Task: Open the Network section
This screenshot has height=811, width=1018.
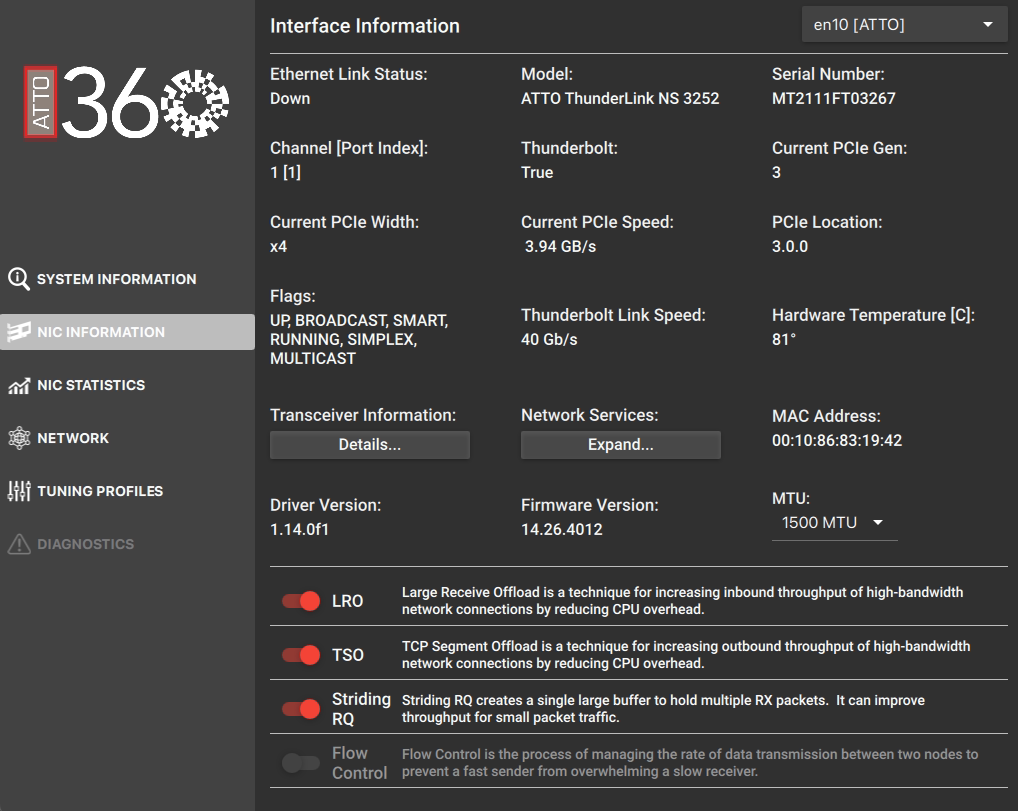Action: [x=127, y=438]
